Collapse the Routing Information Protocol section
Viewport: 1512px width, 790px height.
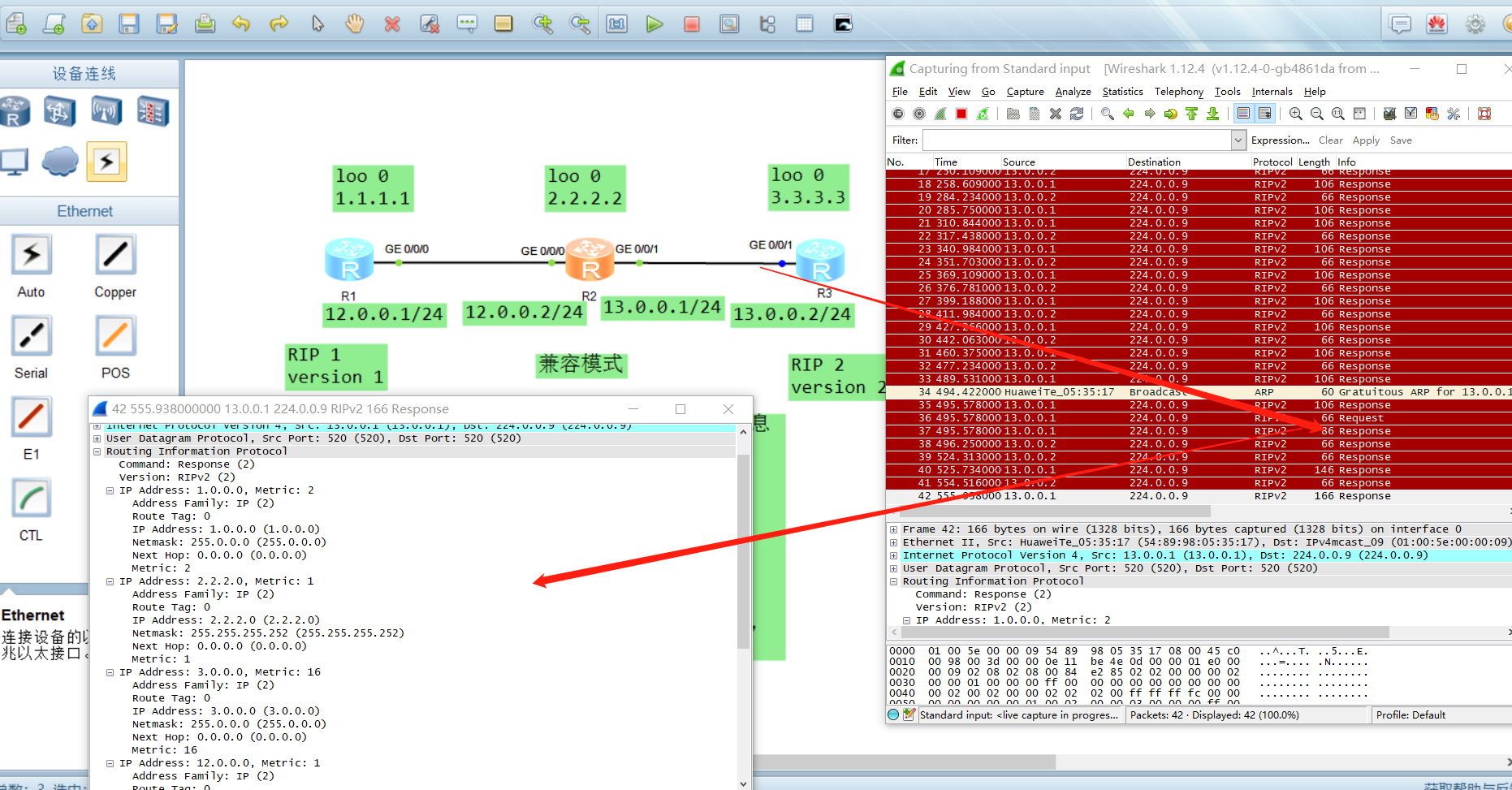(894, 581)
